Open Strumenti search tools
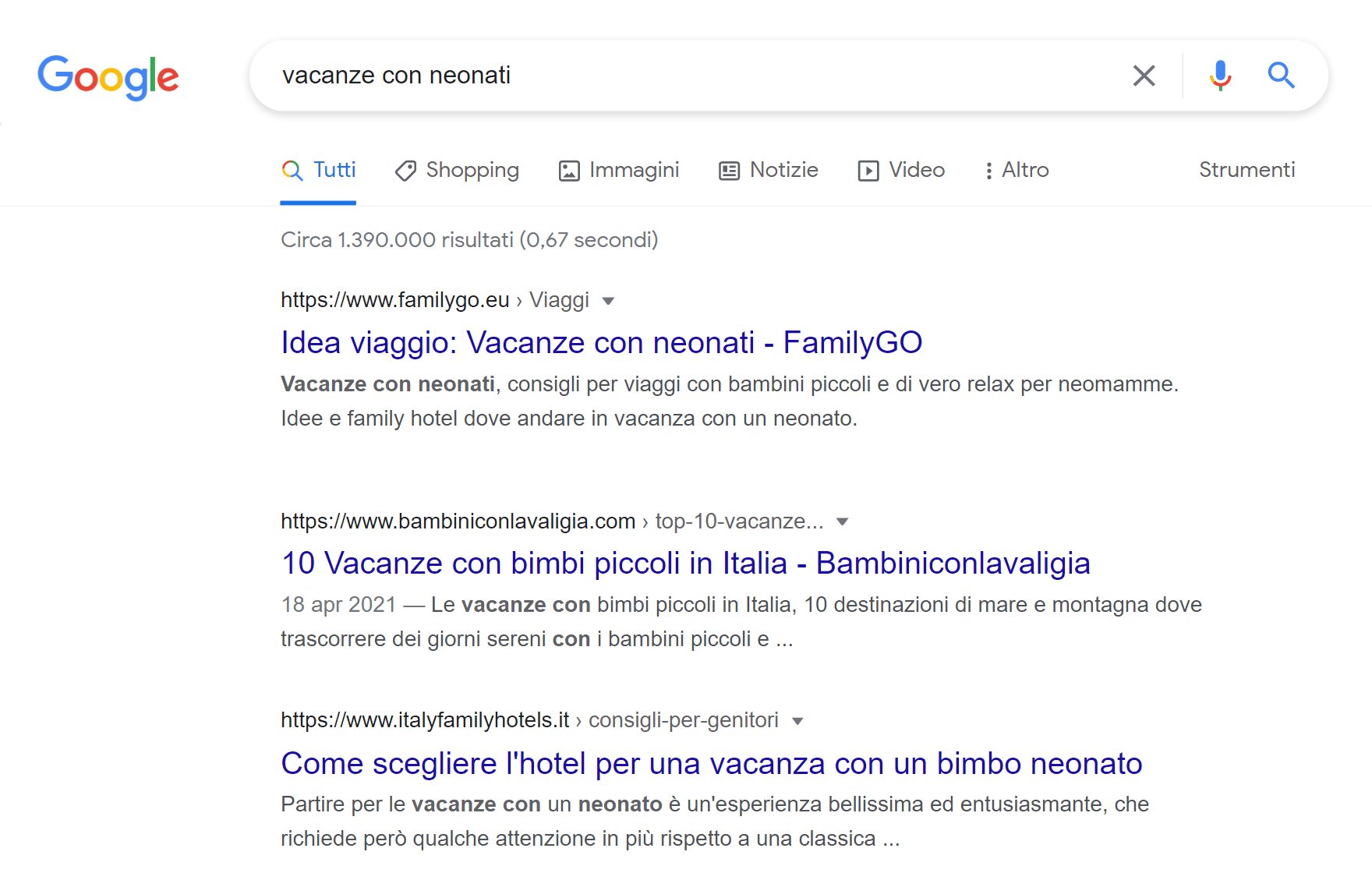 click(x=1247, y=170)
